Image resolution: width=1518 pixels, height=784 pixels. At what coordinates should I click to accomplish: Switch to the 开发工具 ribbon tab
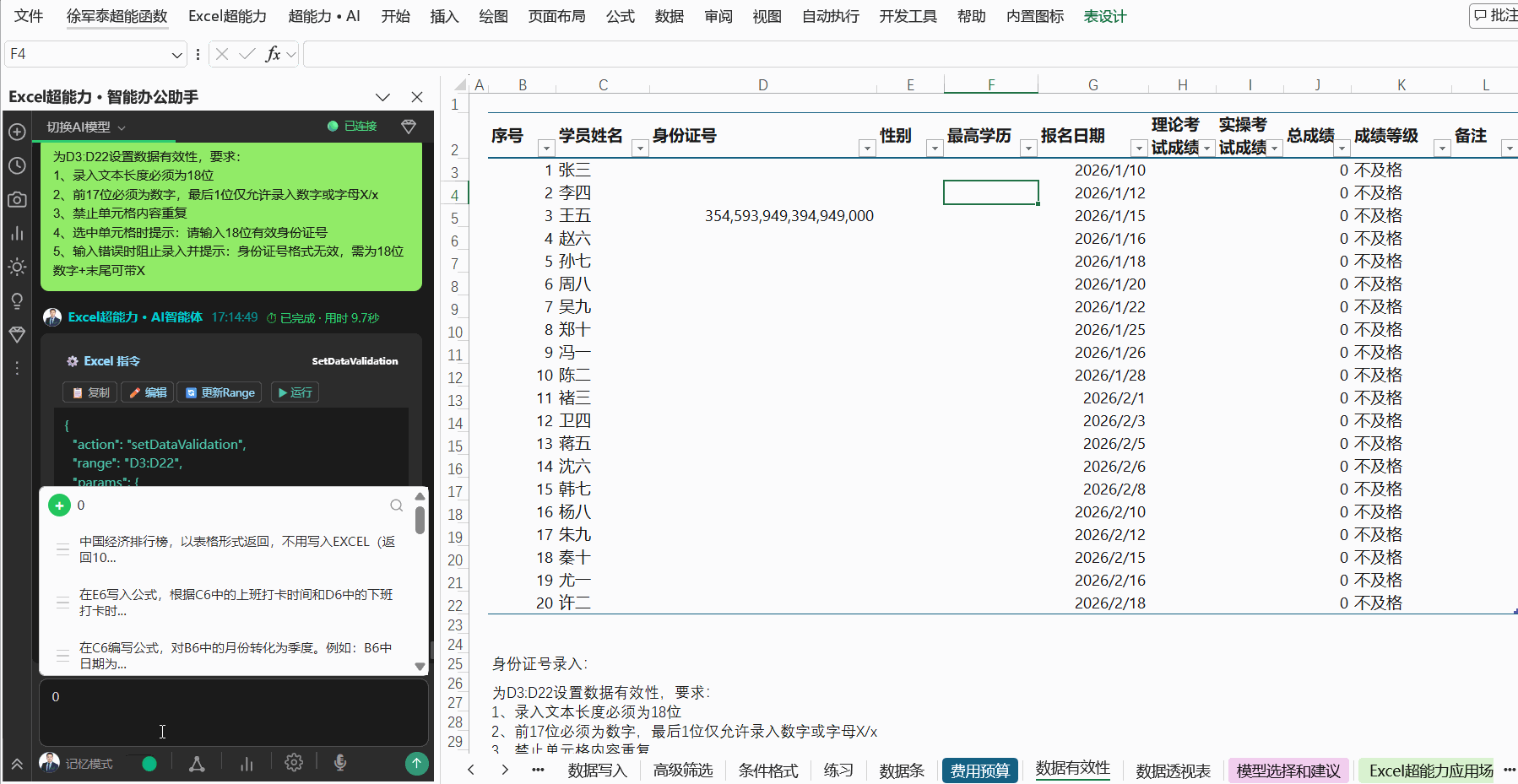(x=908, y=16)
